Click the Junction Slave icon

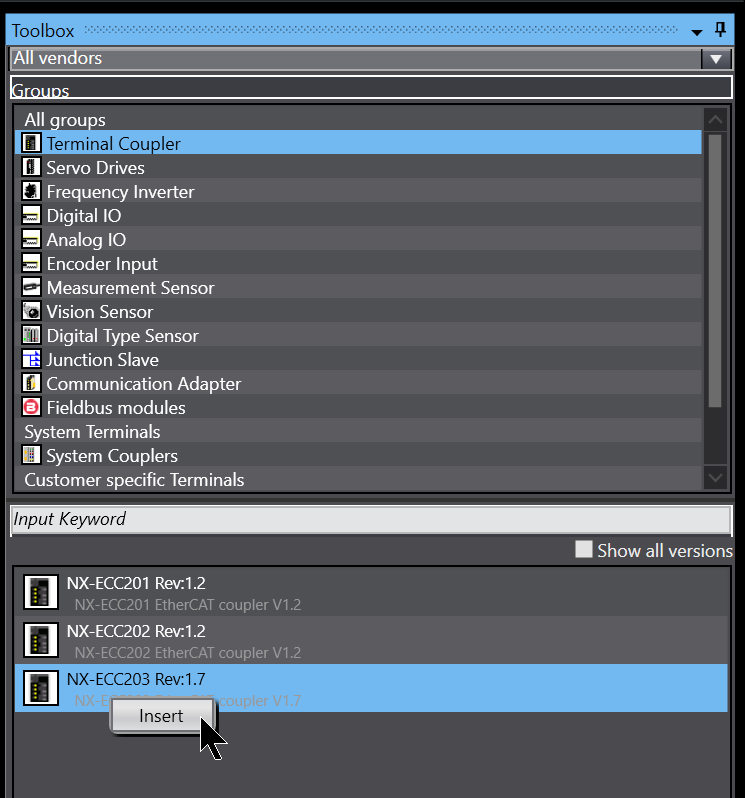[x=31, y=359]
